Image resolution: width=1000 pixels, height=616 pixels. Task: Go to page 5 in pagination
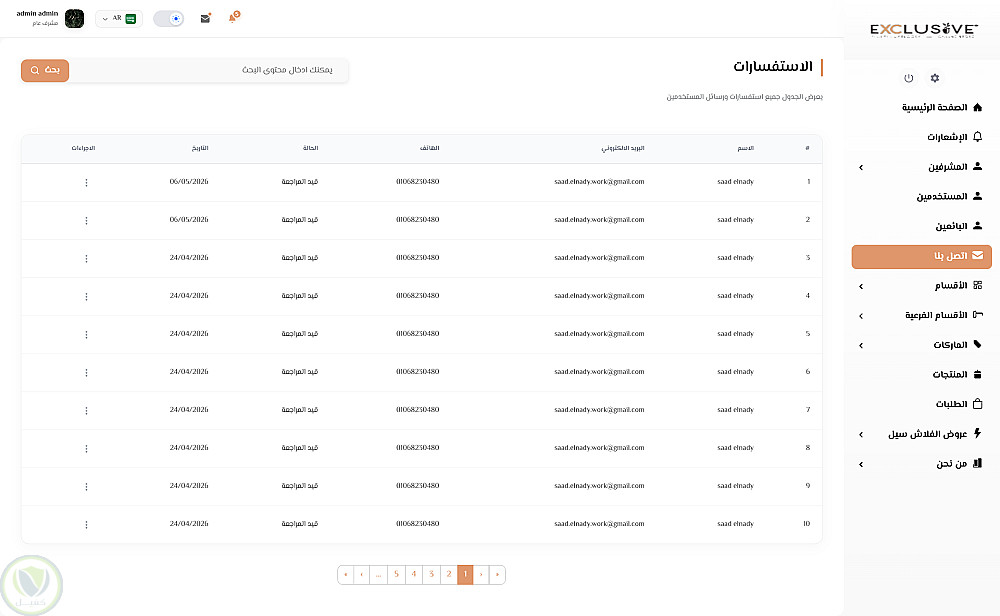(396, 575)
